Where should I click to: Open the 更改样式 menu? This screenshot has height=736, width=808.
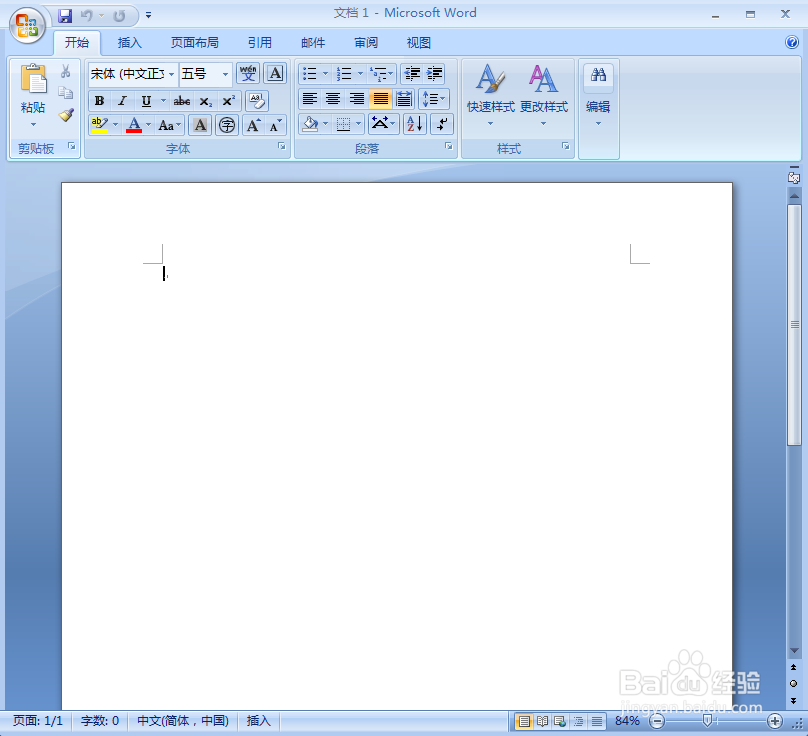[544, 96]
